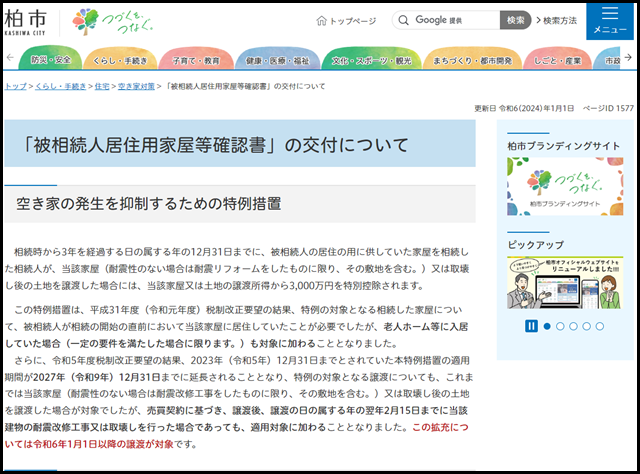Click the トップ breadcrumb link
Screen dimensions: 640x474
(x=16, y=86)
